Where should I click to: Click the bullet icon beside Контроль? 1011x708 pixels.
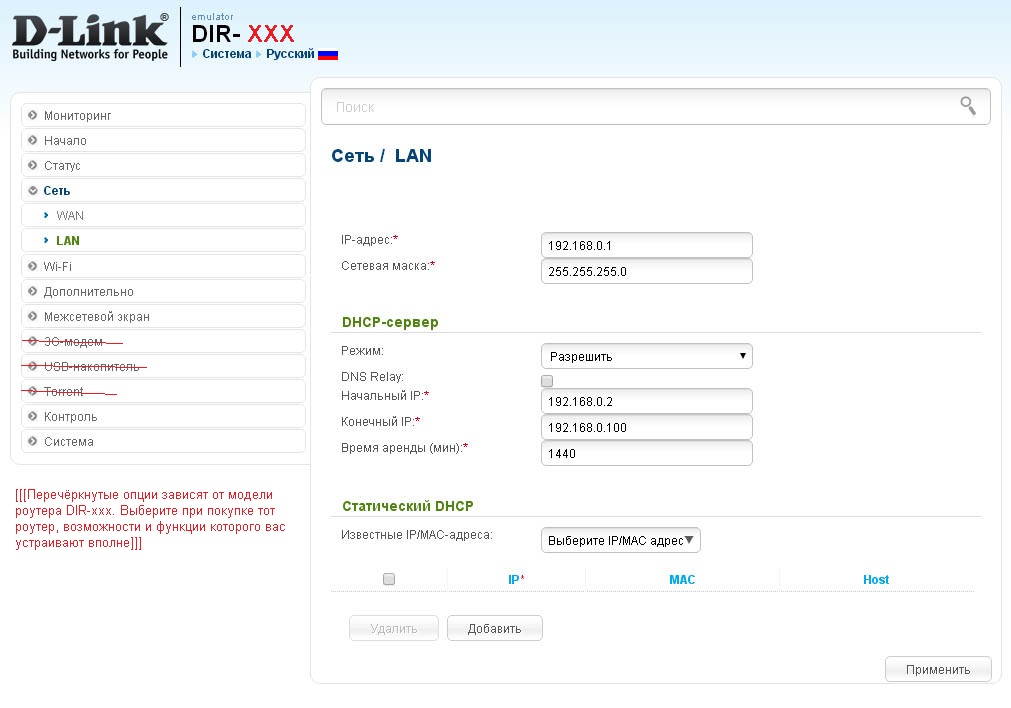pyautogui.click(x=32, y=416)
